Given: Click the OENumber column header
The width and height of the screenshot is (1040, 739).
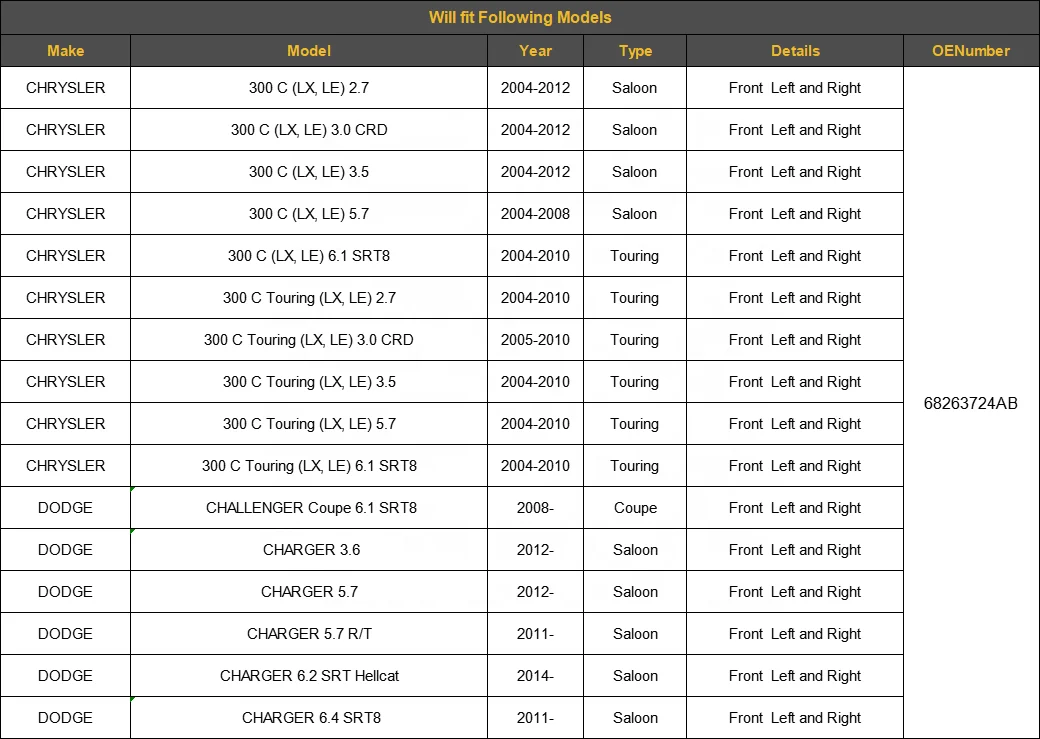Looking at the screenshot, I should (x=971, y=51).
